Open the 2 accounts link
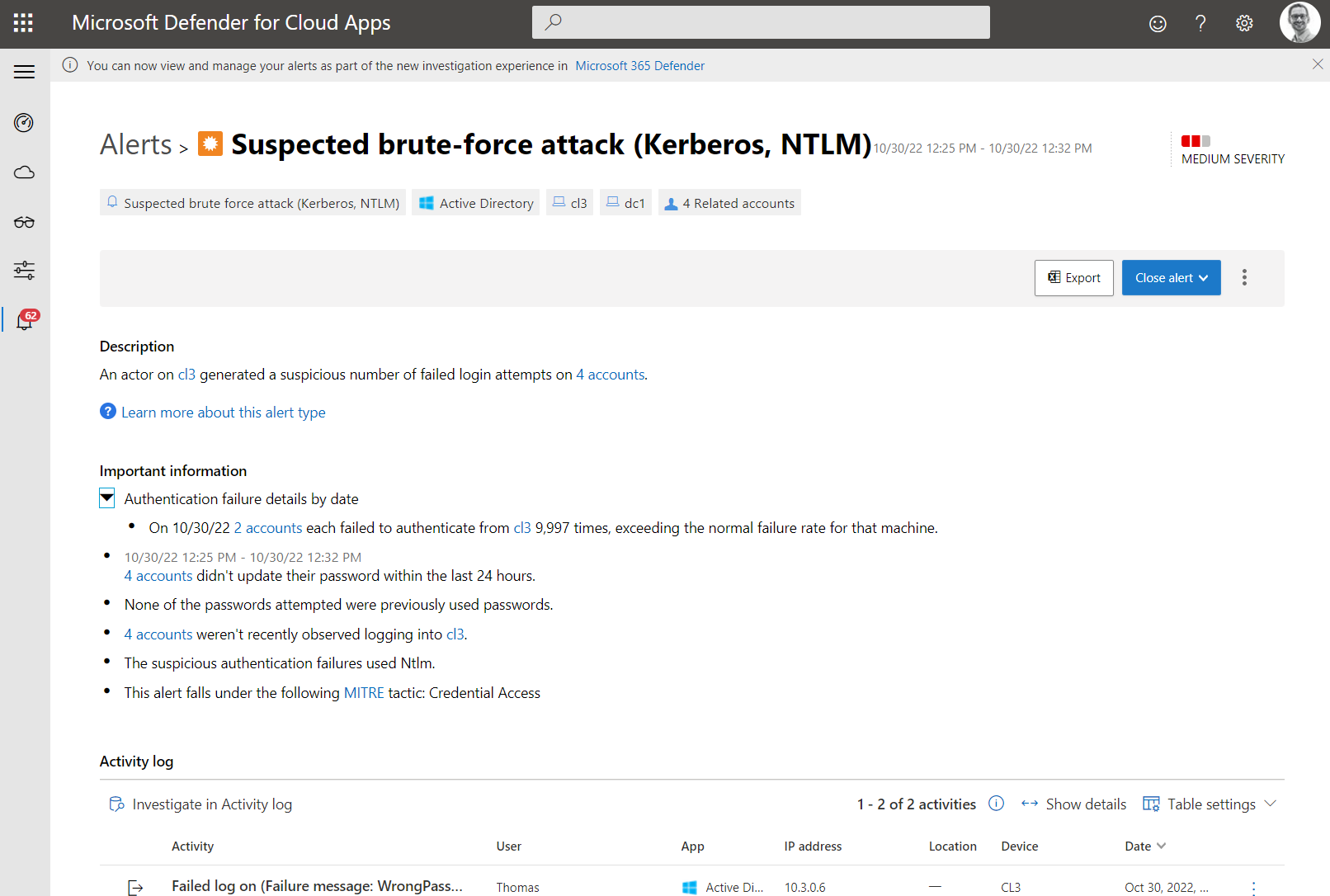 point(268,528)
